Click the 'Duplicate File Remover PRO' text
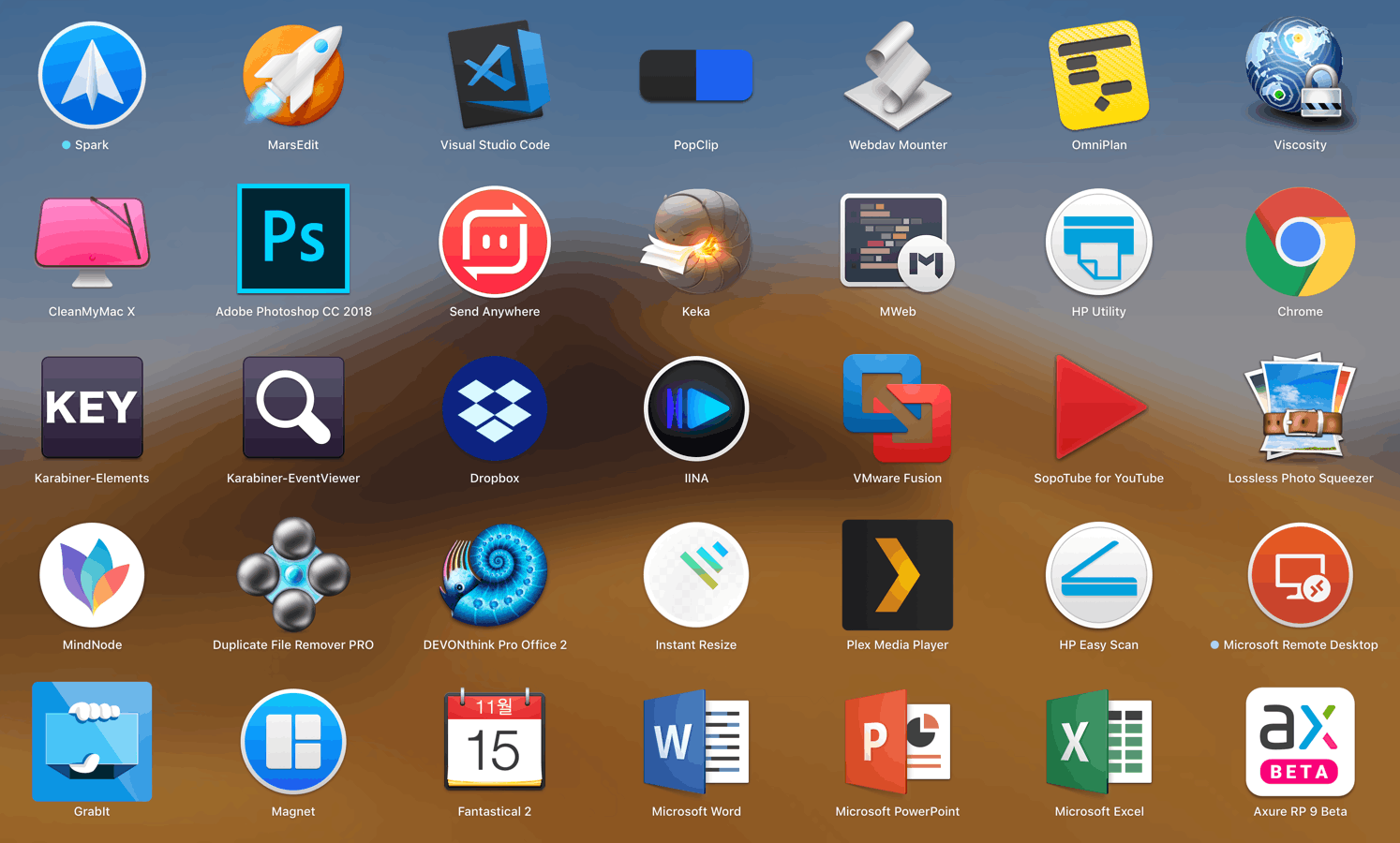Screen dimensions: 1400x843 click(x=293, y=645)
